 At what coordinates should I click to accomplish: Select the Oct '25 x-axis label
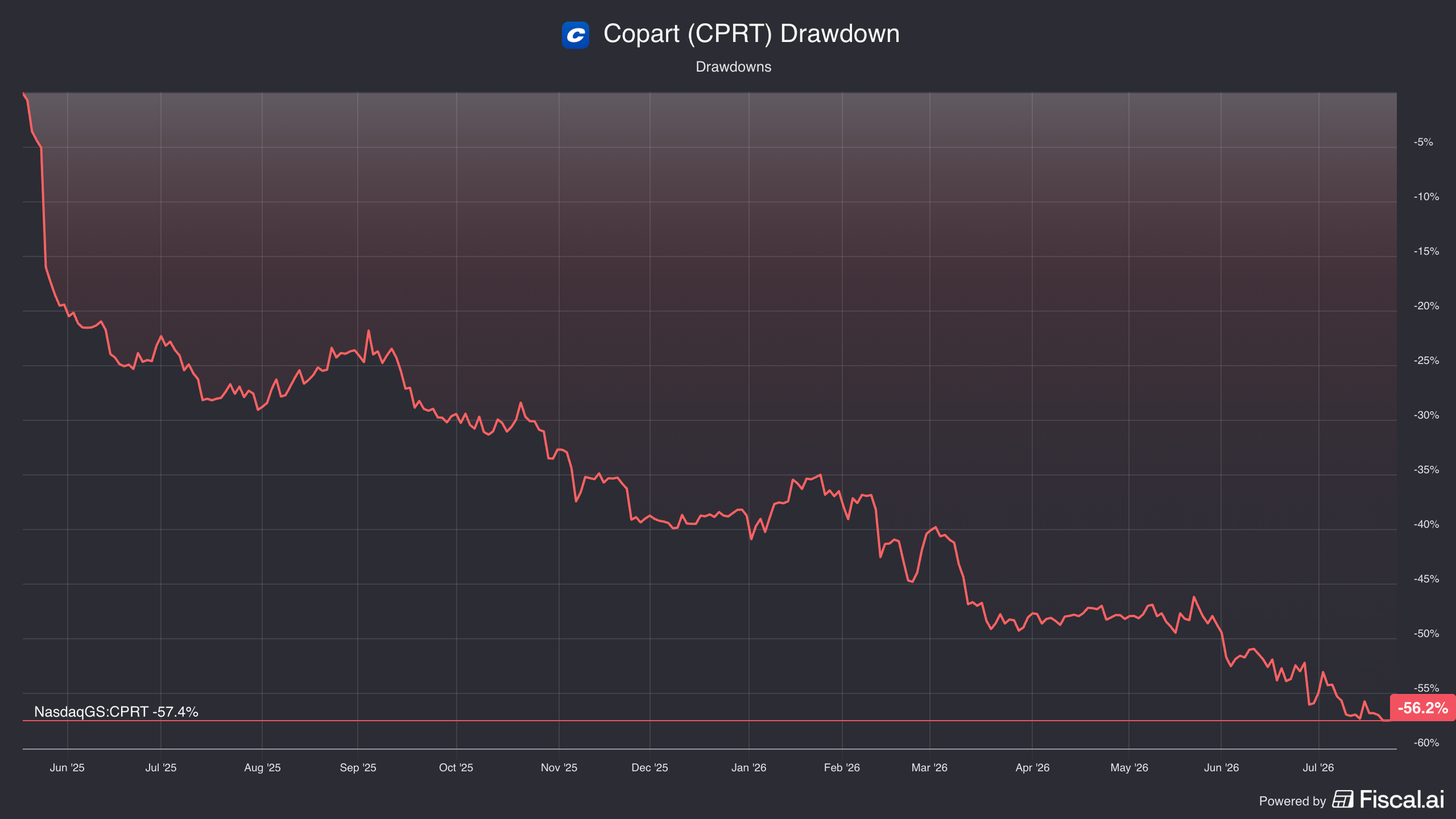click(456, 768)
